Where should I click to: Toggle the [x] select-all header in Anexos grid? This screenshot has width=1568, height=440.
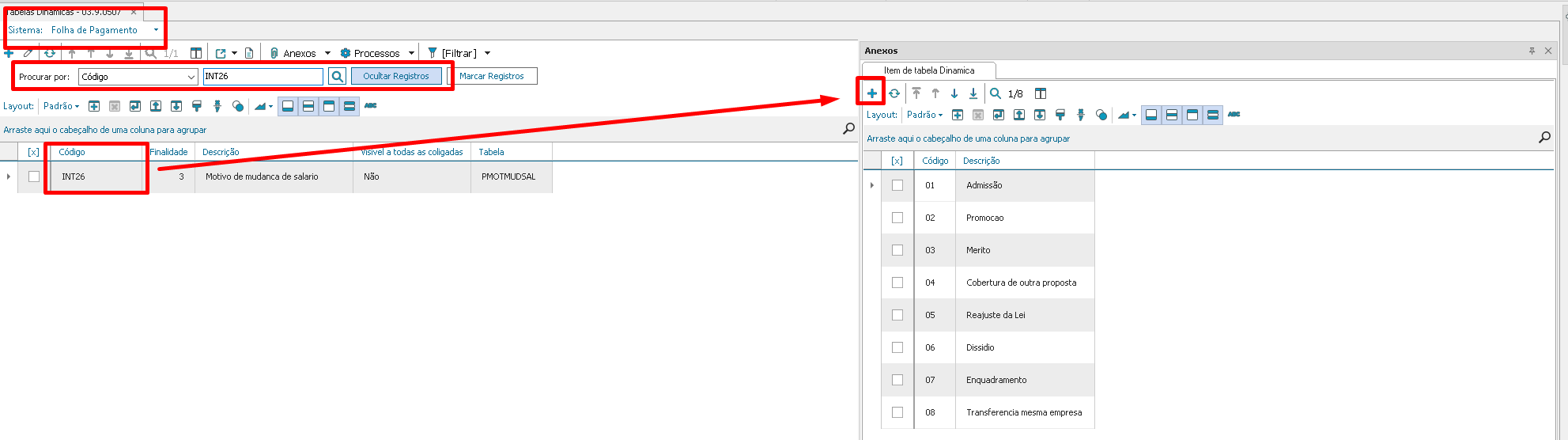(897, 161)
